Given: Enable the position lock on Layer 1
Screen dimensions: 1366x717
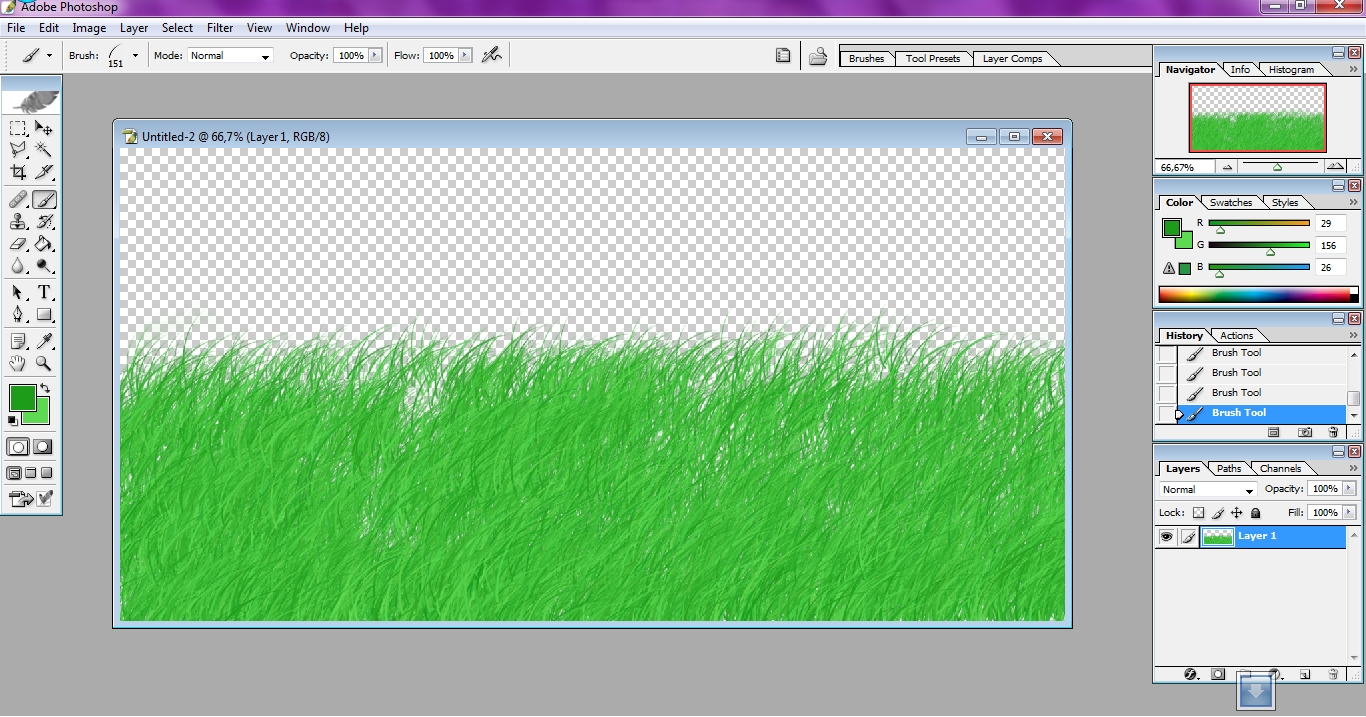Looking at the screenshot, I should (1236, 512).
